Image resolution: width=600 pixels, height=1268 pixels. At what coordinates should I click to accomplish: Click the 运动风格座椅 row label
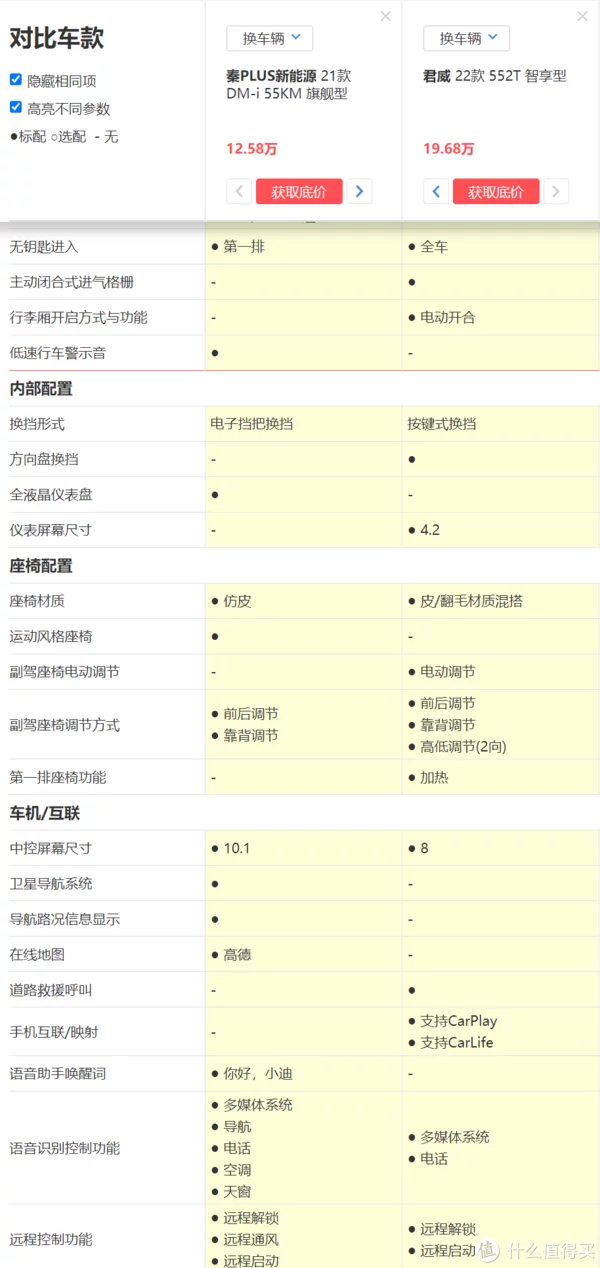click(x=50, y=636)
